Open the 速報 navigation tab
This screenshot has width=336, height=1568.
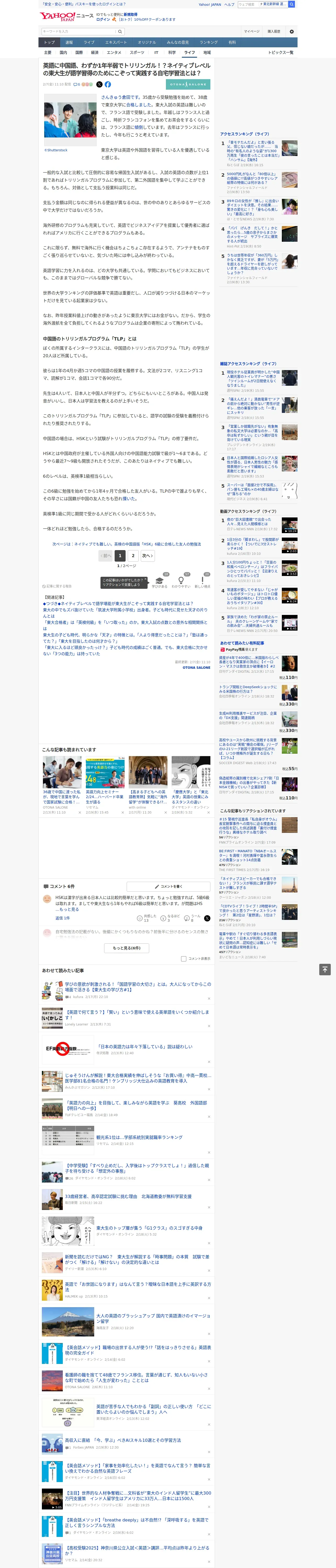tap(69, 43)
